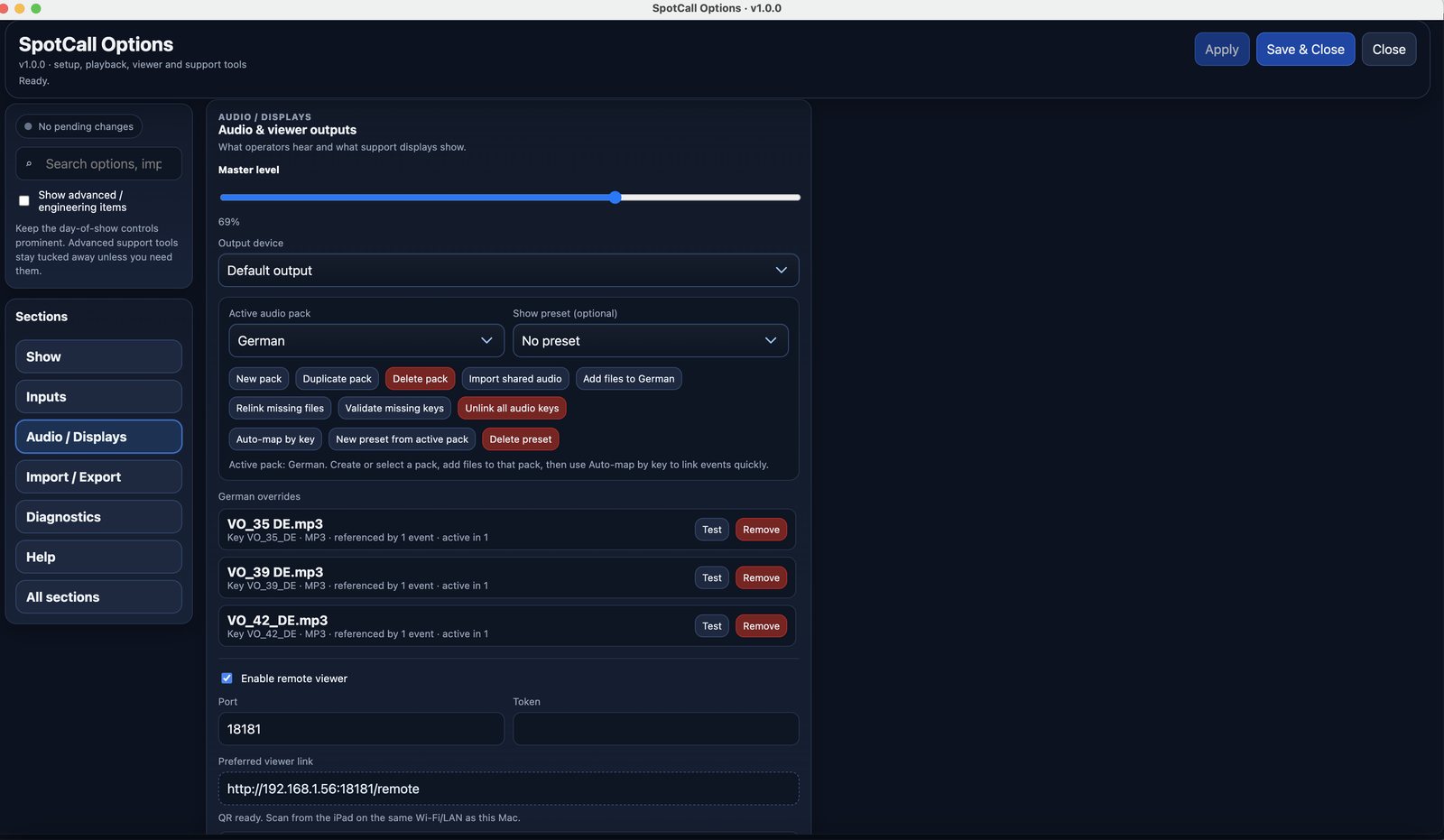This screenshot has width=1444, height=840.
Task: Go to the Inputs section
Action: [x=98, y=397]
